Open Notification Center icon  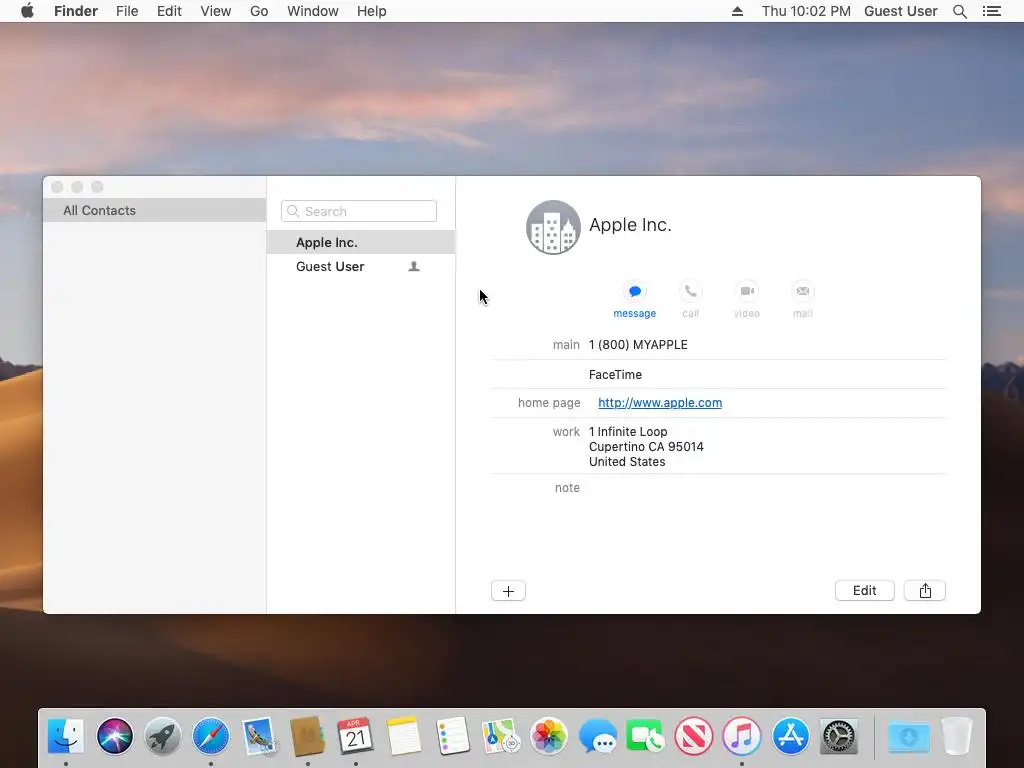click(991, 11)
